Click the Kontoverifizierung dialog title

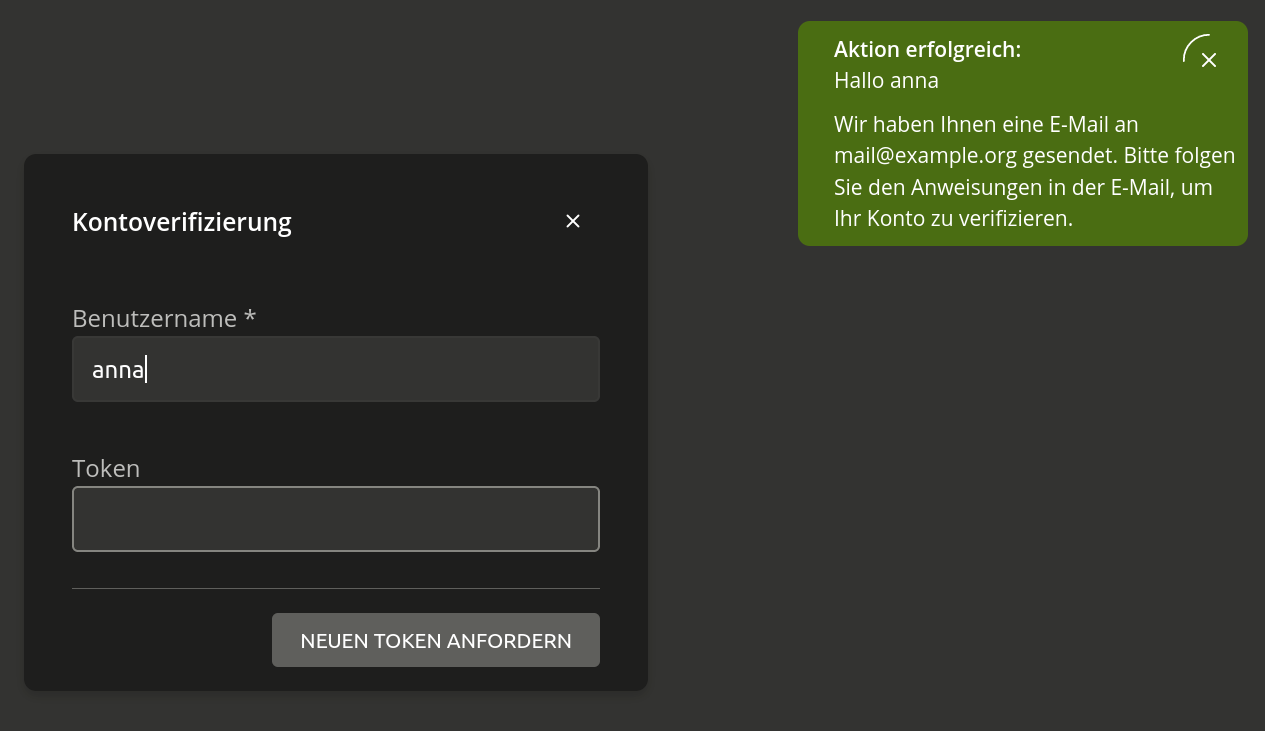pos(182,222)
